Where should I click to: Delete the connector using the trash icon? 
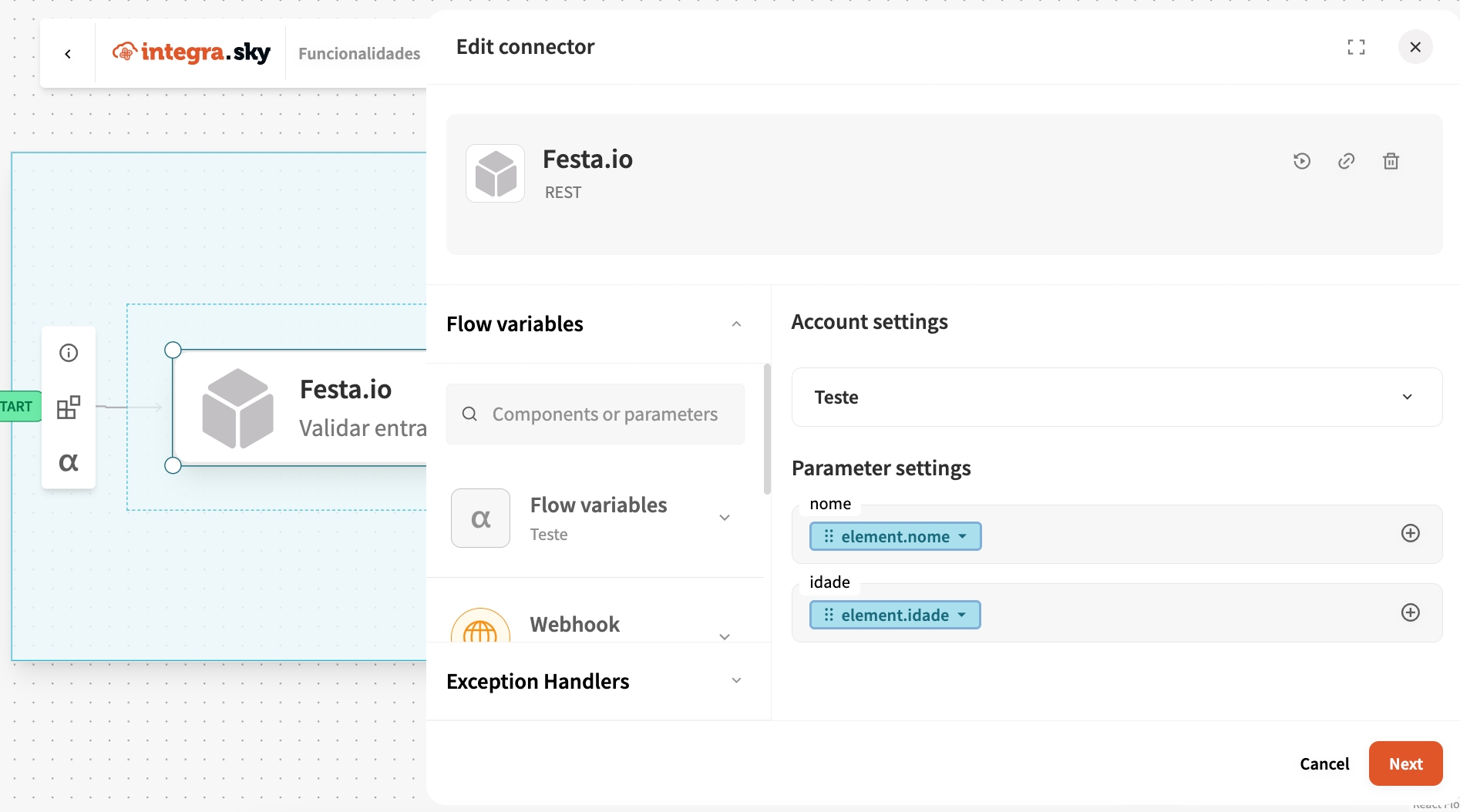tap(1391, 161)
